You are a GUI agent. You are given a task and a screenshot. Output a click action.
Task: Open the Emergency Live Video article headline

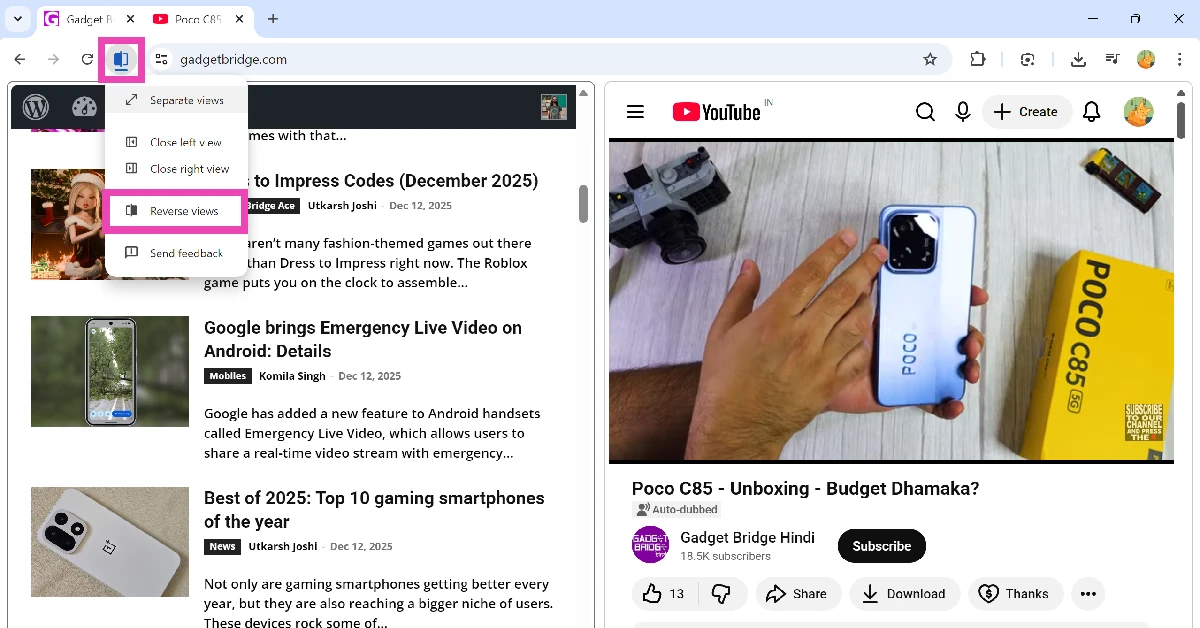pos(363,339)
